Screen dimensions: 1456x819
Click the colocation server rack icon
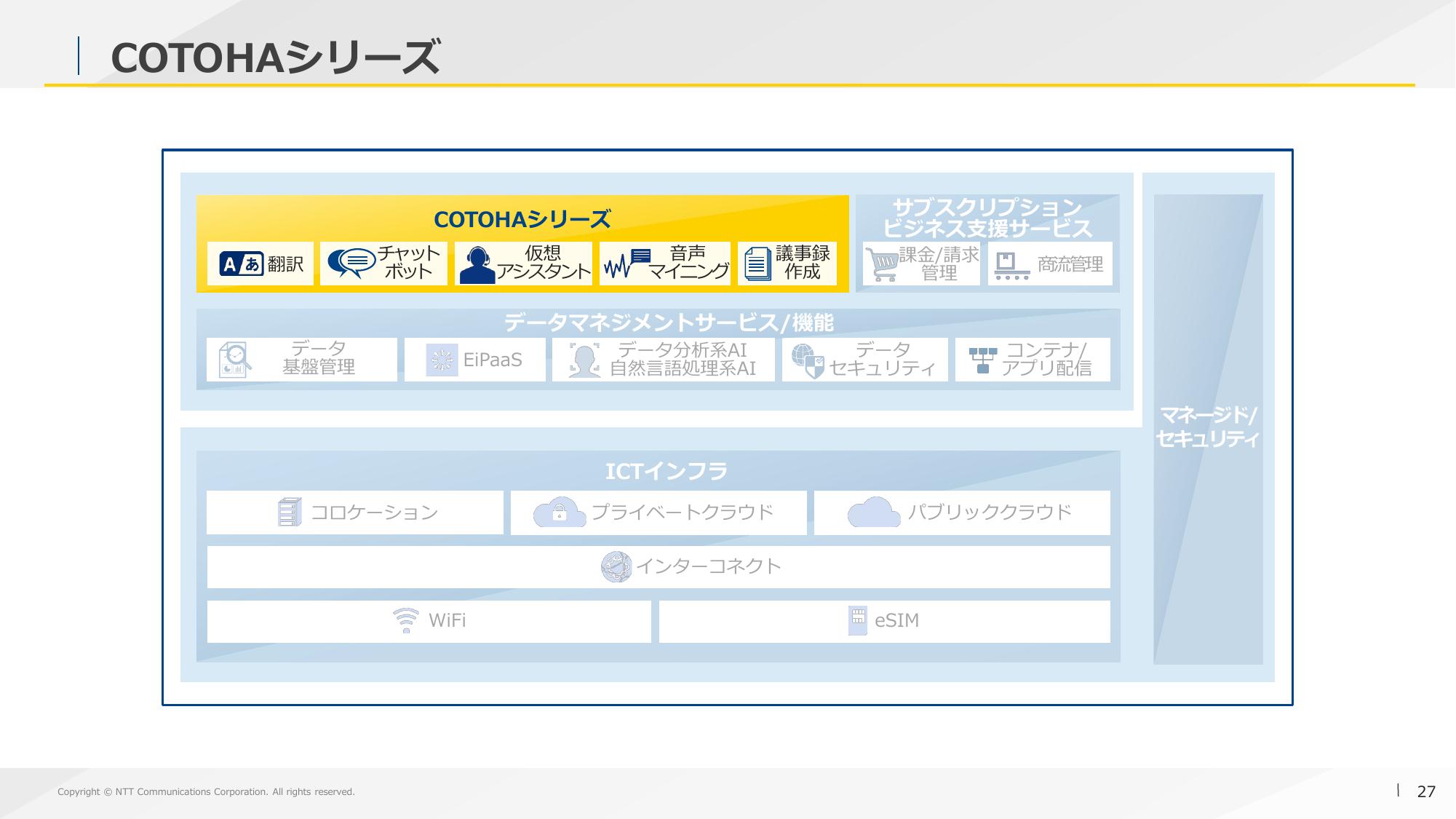tap(290, 512)
